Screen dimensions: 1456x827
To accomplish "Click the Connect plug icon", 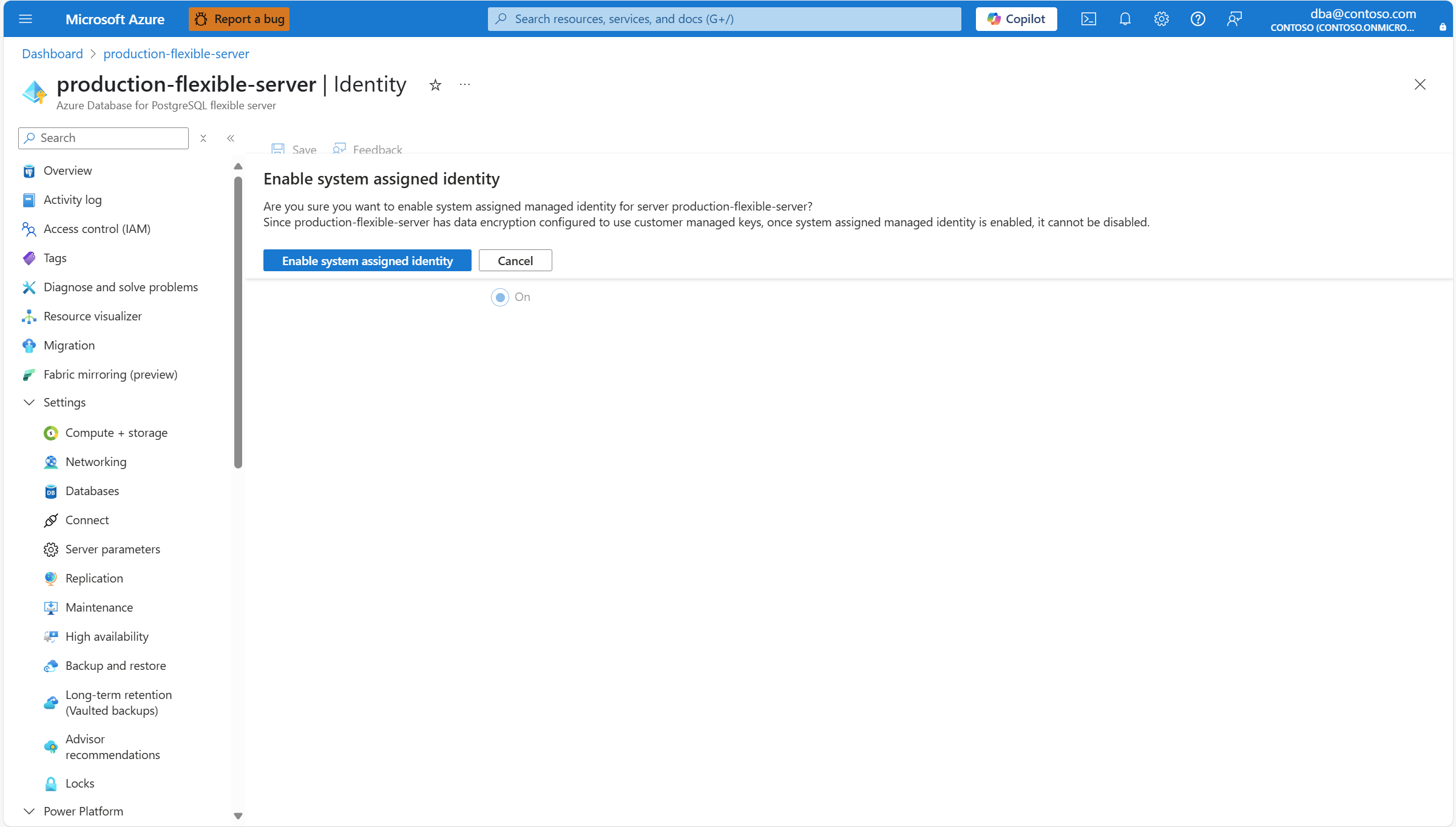I will pyautogui.click(x=51, y=521).
